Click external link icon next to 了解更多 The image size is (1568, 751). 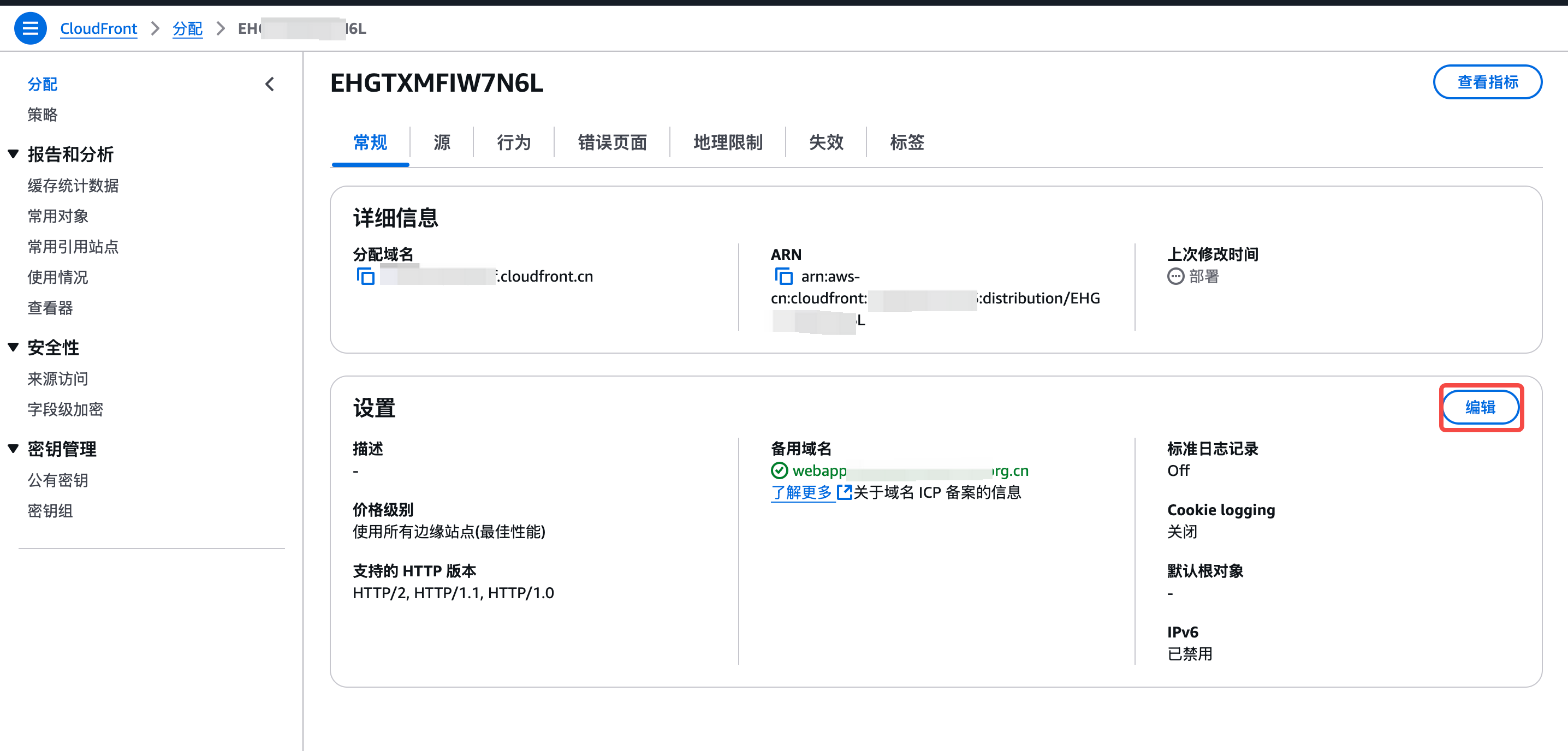tap(844, 492)
